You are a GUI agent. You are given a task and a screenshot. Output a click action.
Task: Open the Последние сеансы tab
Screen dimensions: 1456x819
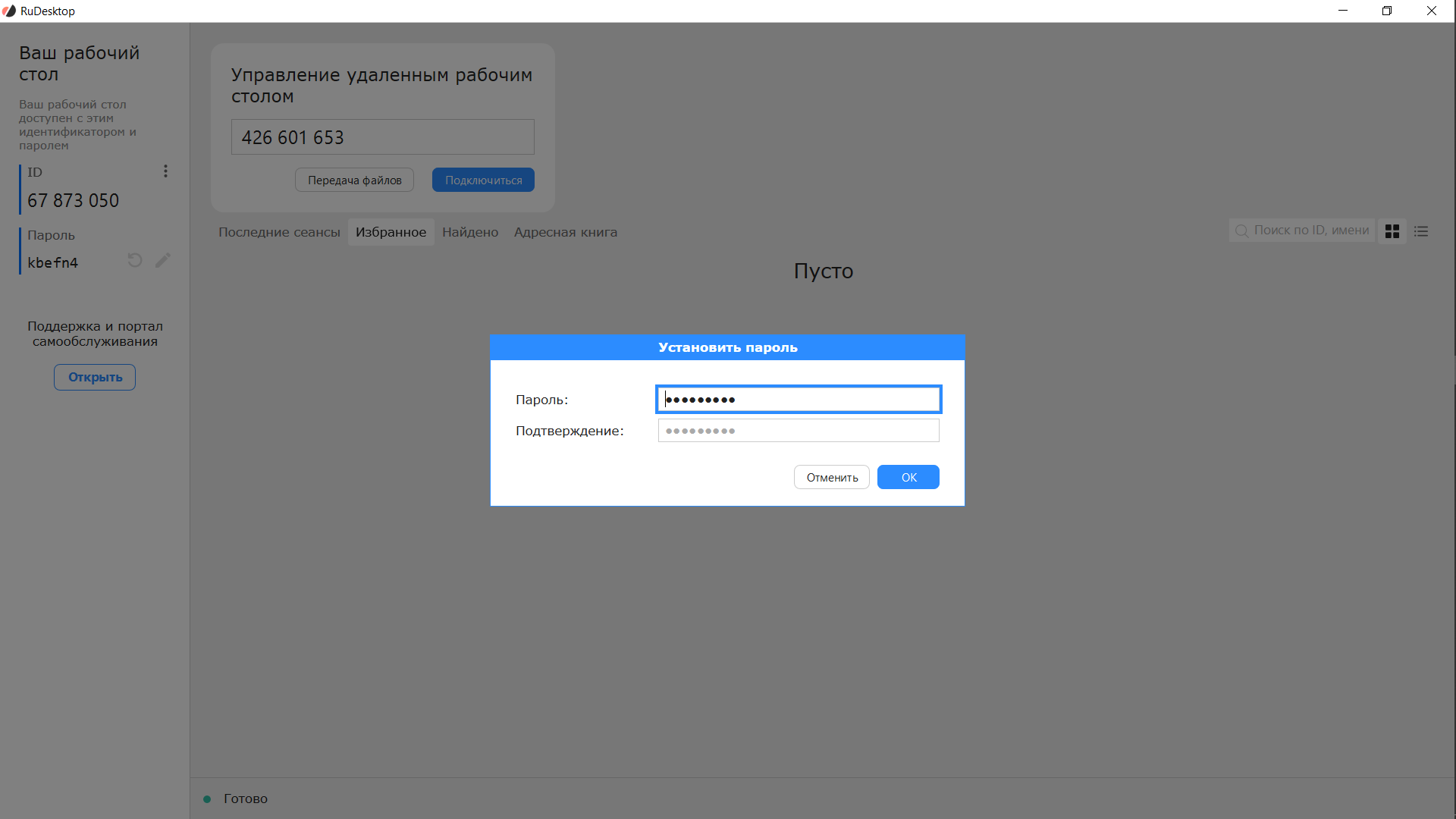click(279, 232)
